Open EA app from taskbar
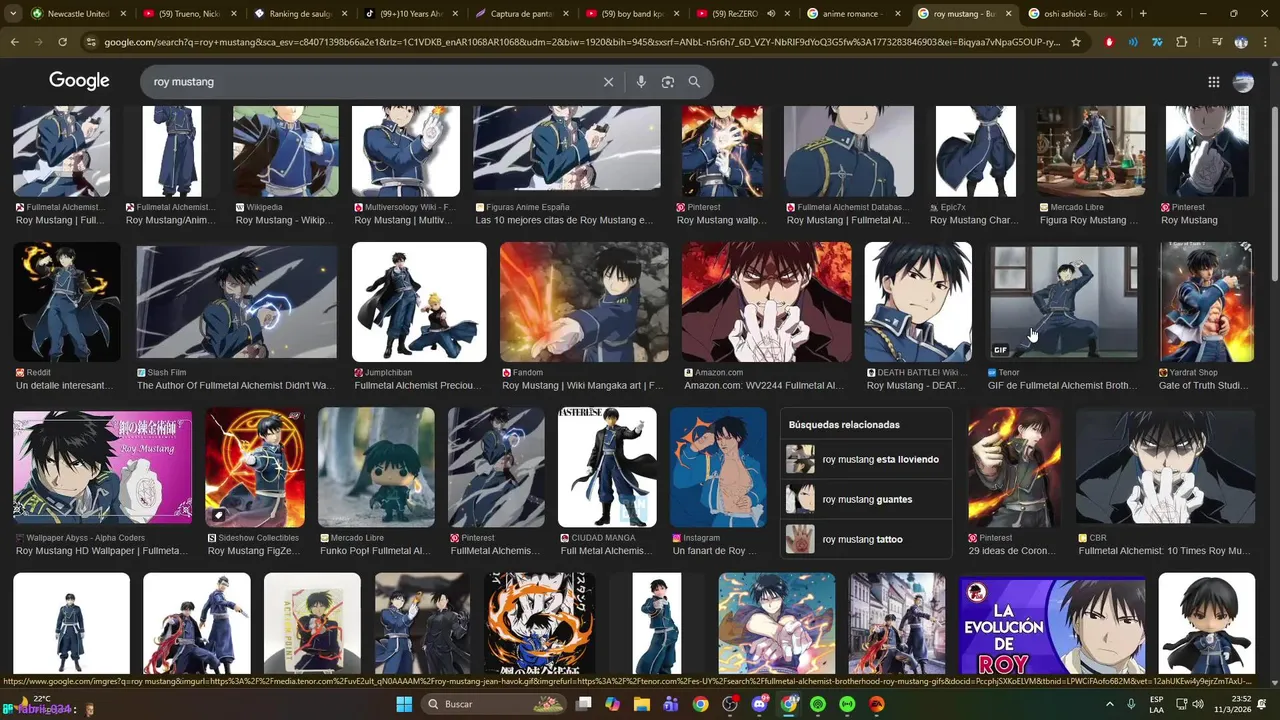1280x720 pixels. (877, 704)
